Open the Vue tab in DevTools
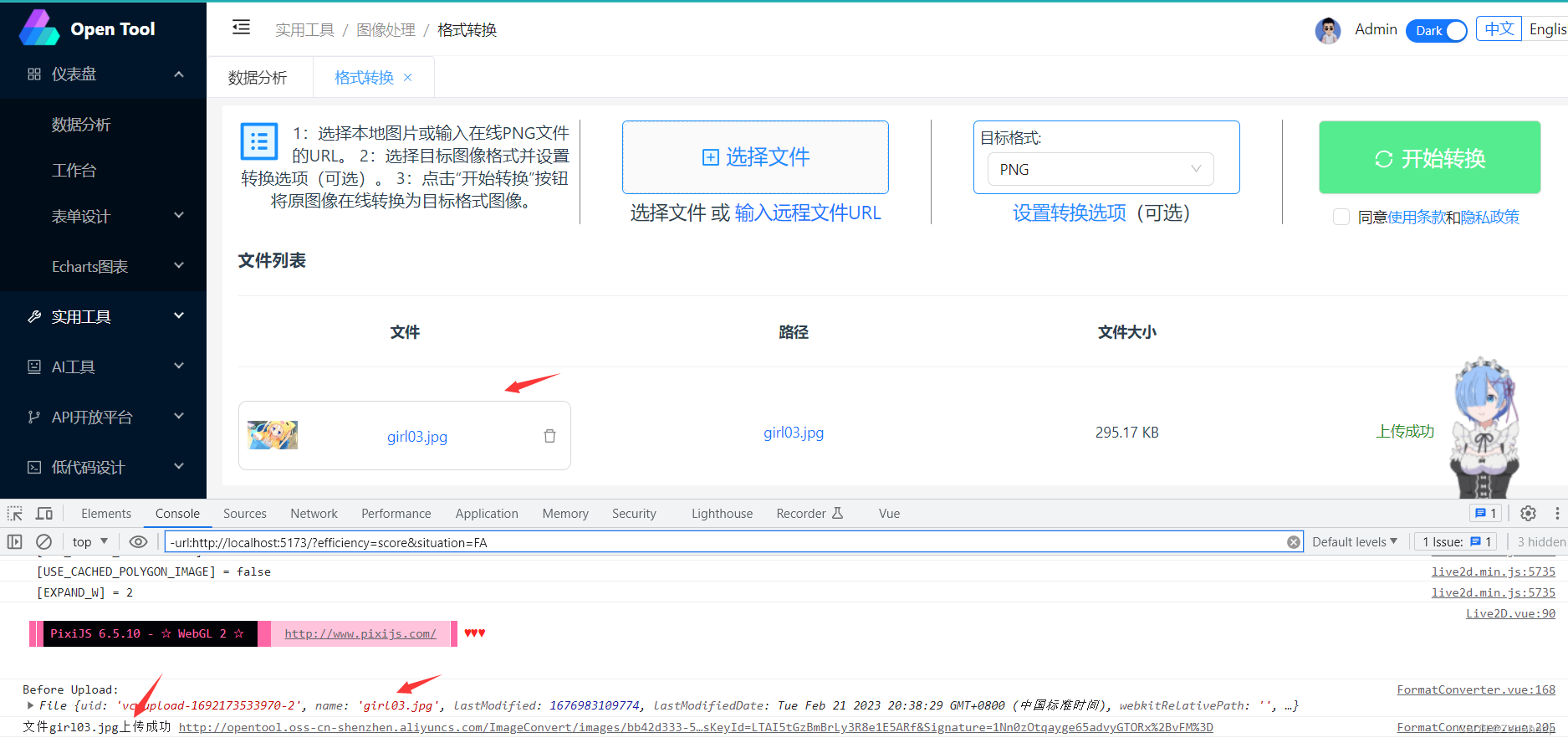Screen dimensions: 1568x743 tap(889, 513)
